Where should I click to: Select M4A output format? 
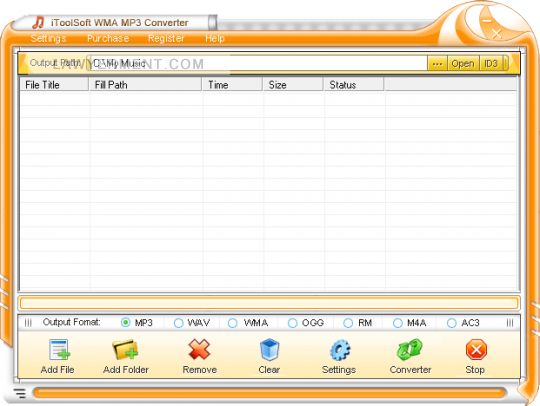tap(397, 323)
